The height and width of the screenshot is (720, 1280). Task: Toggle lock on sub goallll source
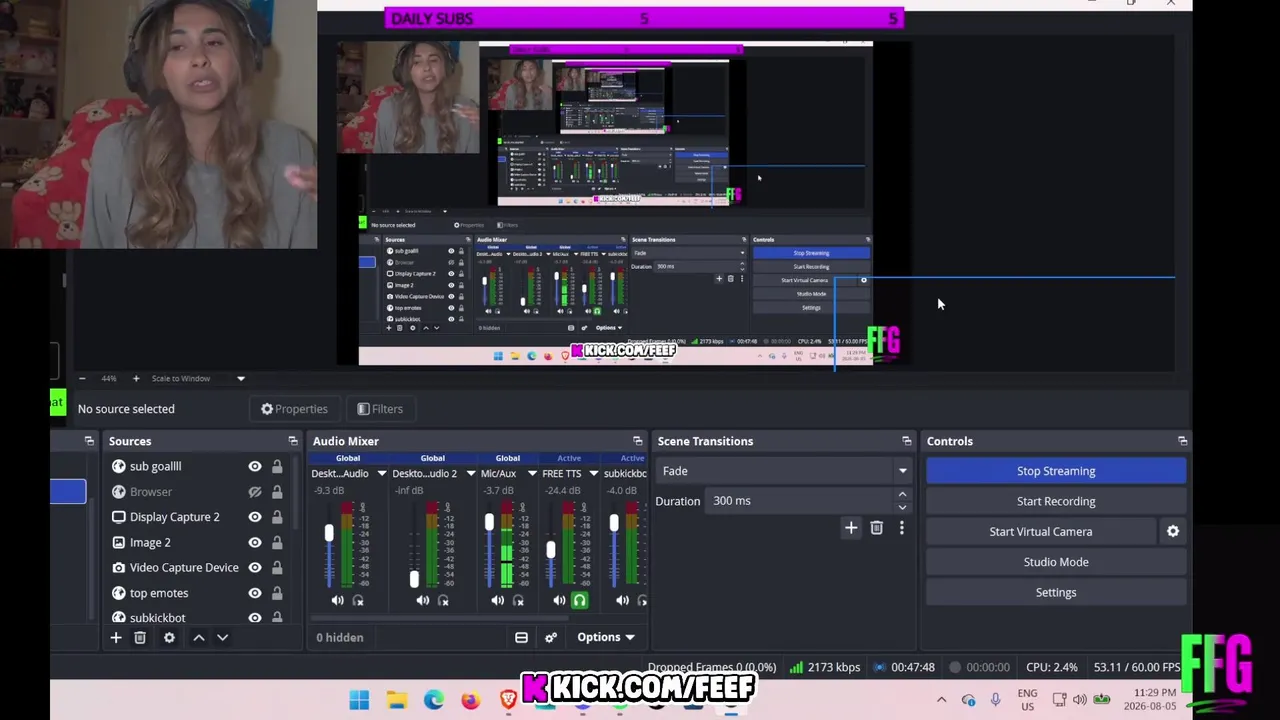coord(277,466)
